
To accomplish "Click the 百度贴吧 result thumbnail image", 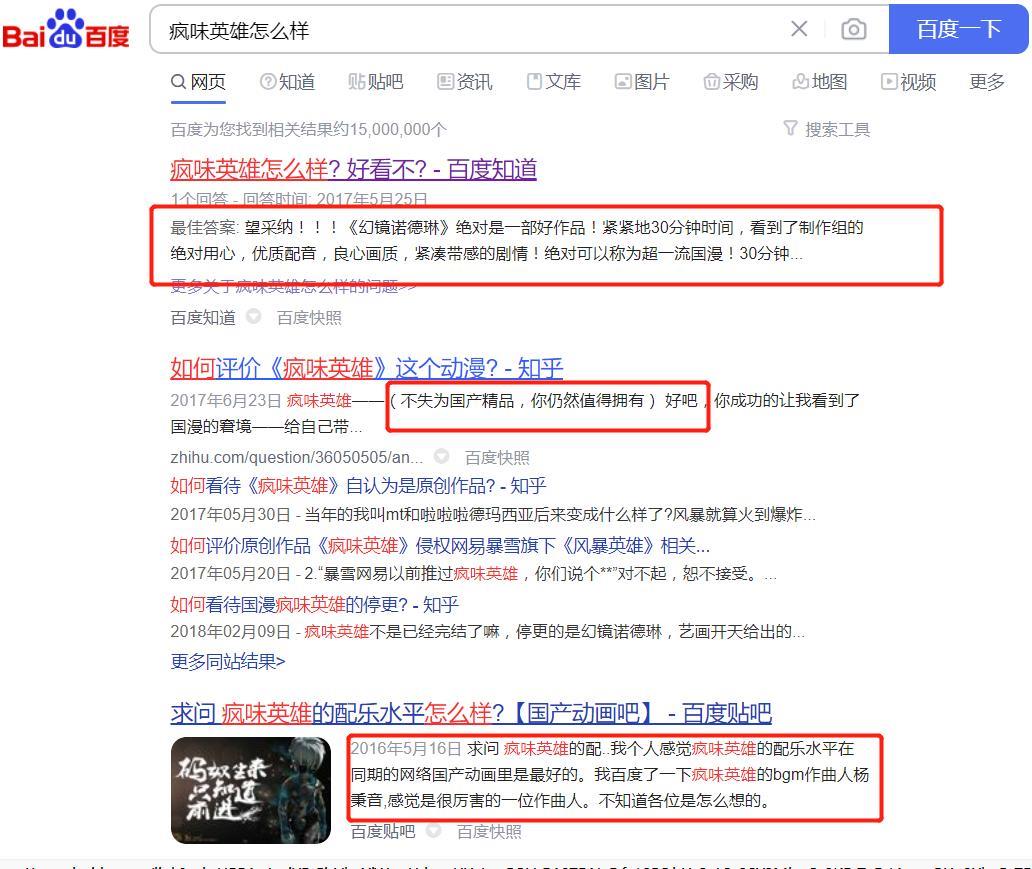I will click(251, 790).
